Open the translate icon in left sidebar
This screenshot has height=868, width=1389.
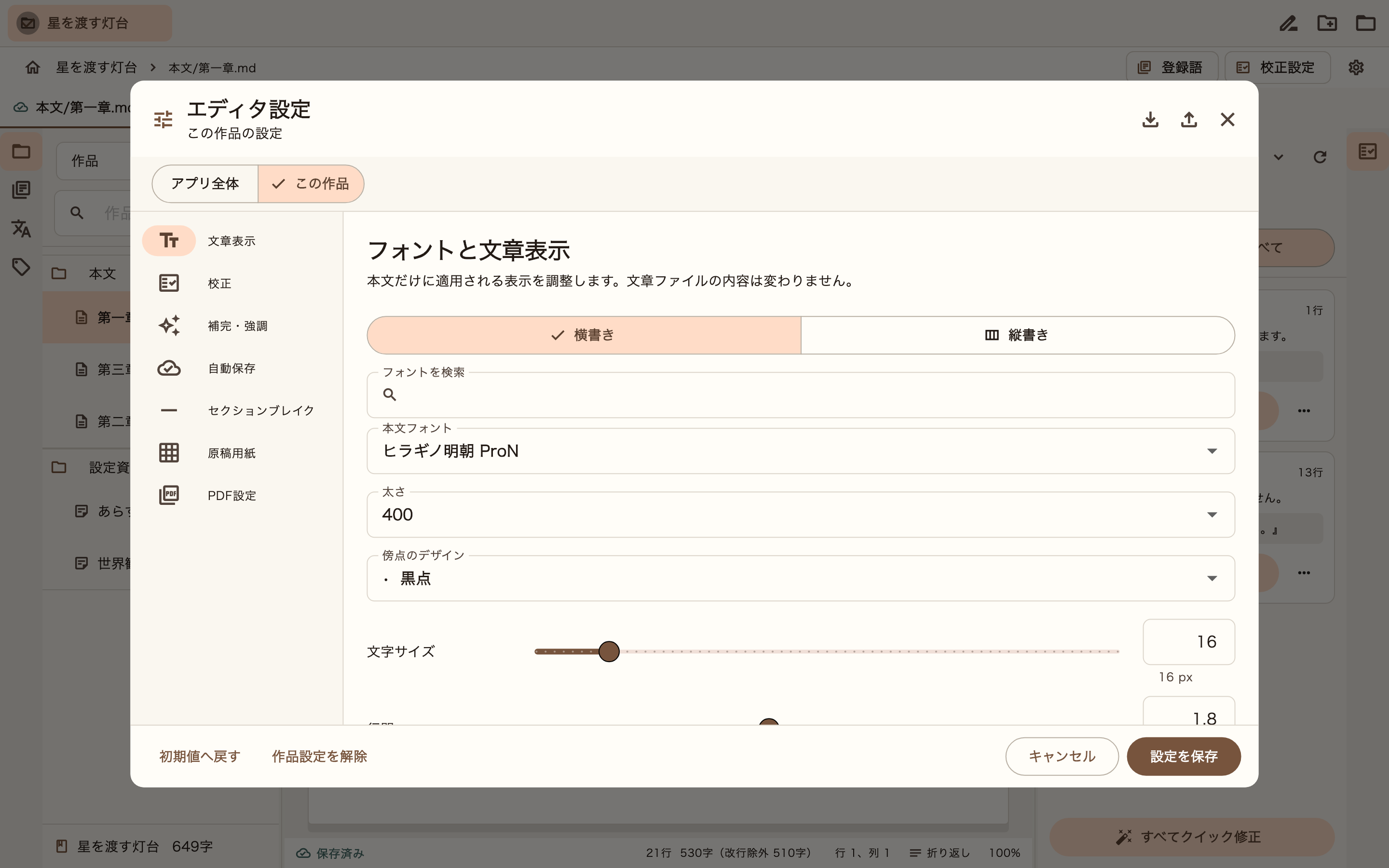pyautogui.click(x=21, y=229)
